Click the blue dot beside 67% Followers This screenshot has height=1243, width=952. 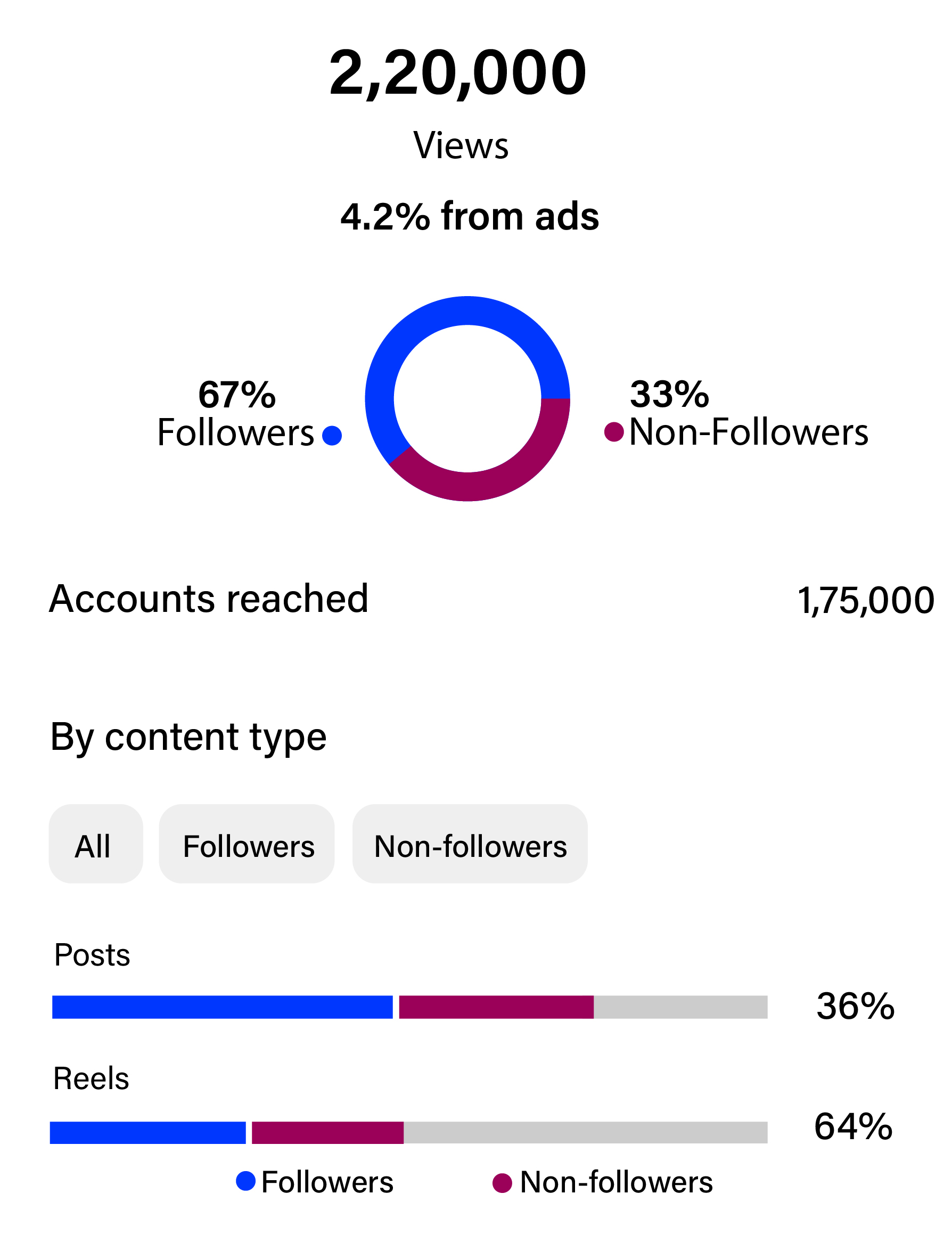pyautogui.click(x=332, y=436)
